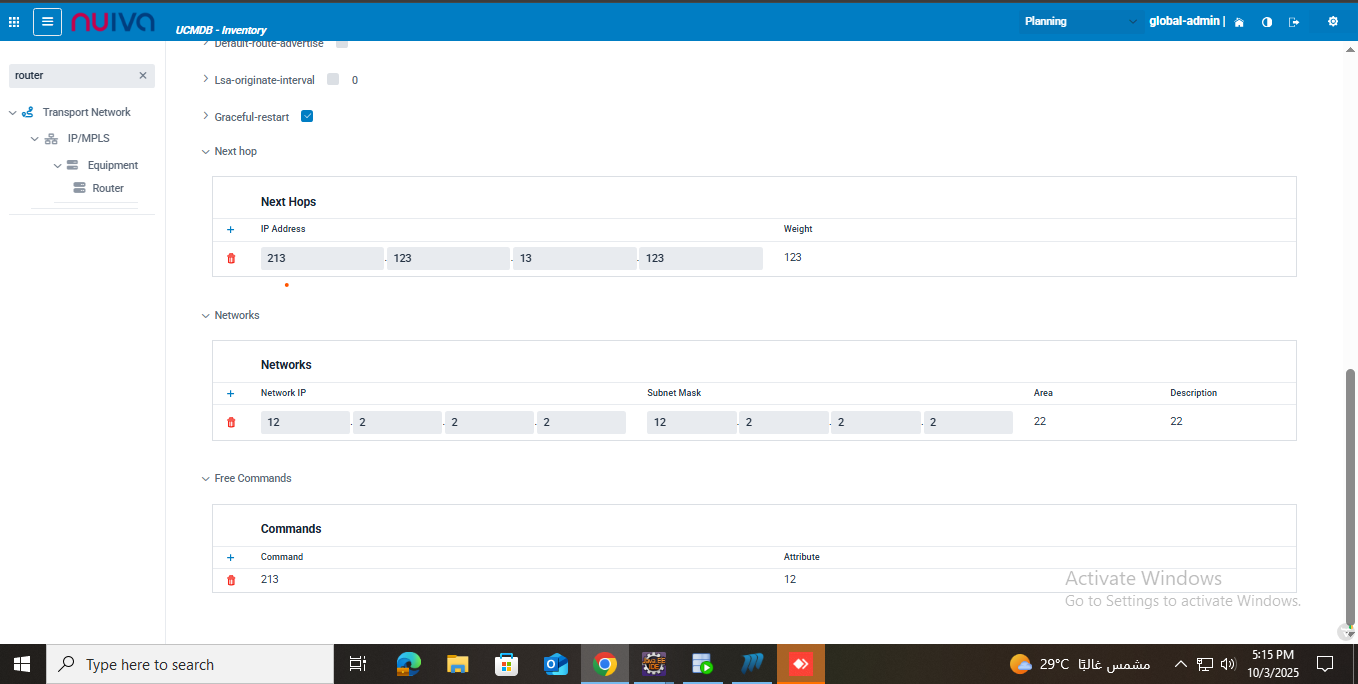
Task: Edit next hop first octet 213
Action: coord(322,258)
